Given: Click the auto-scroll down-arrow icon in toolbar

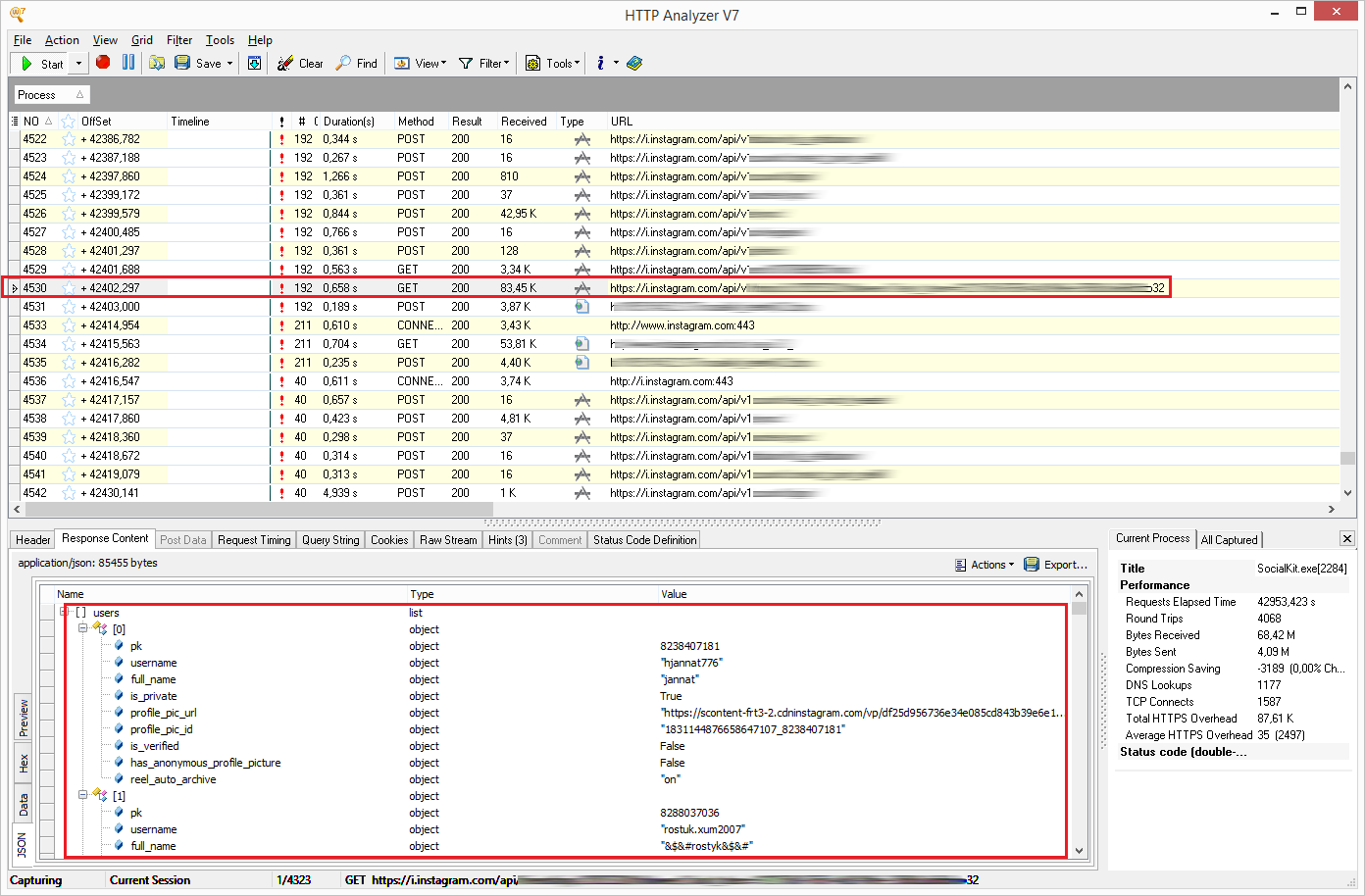Looking at the screenshot, I should click(254, 63).
